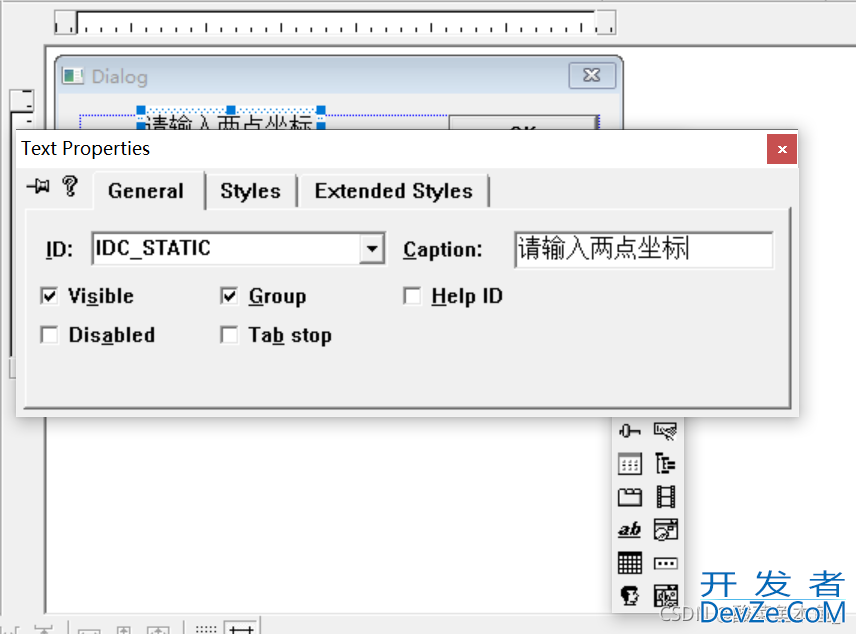The image size is (856, 634).
Task: Switch to the General tab
Action: (146, 191)
